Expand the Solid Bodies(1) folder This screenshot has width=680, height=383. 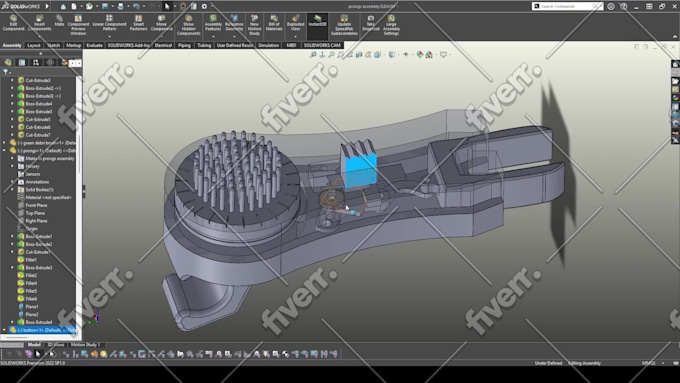click(13, 190)
